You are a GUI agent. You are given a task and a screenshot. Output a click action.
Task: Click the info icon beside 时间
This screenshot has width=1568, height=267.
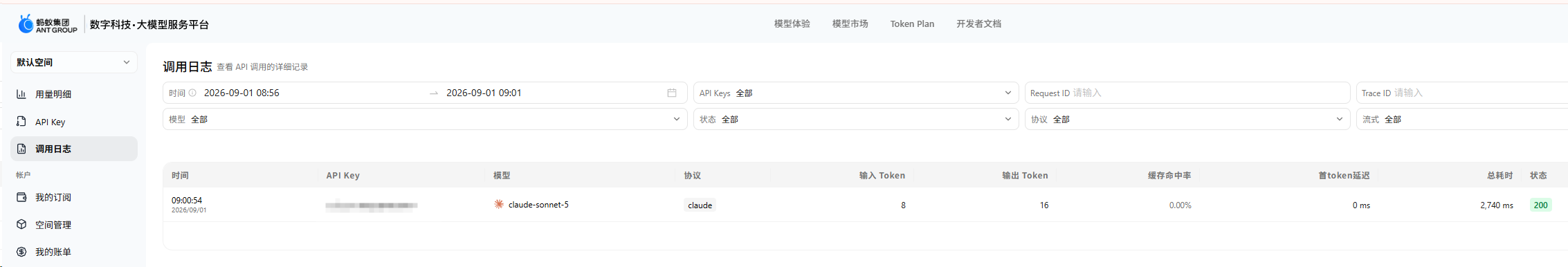(192, 93)
